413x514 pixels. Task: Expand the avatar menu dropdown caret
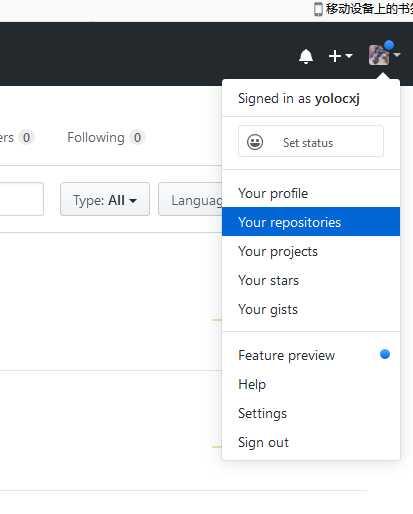pos(397,55)
